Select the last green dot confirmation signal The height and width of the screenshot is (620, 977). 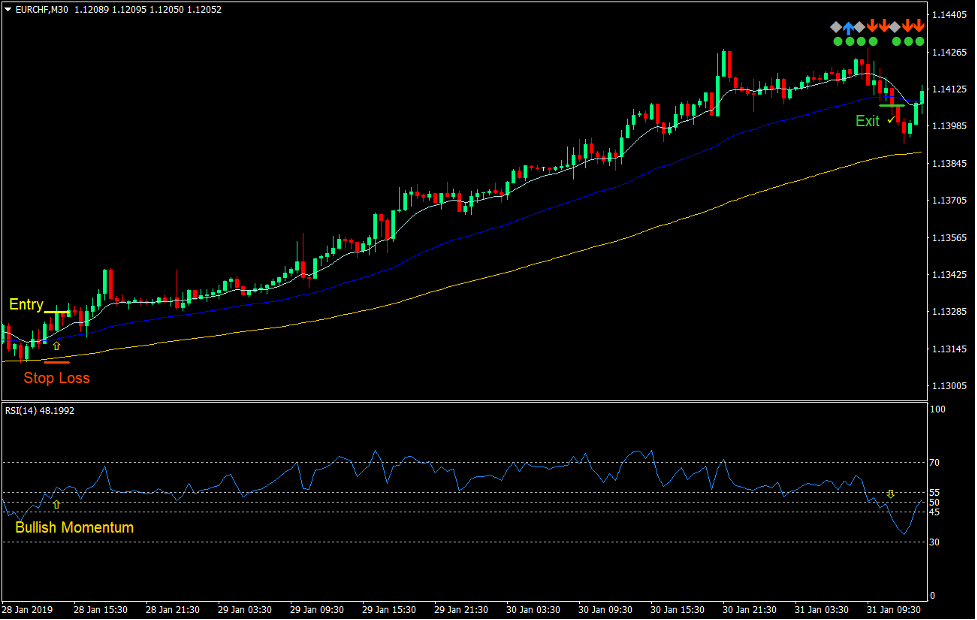[920, 41]
